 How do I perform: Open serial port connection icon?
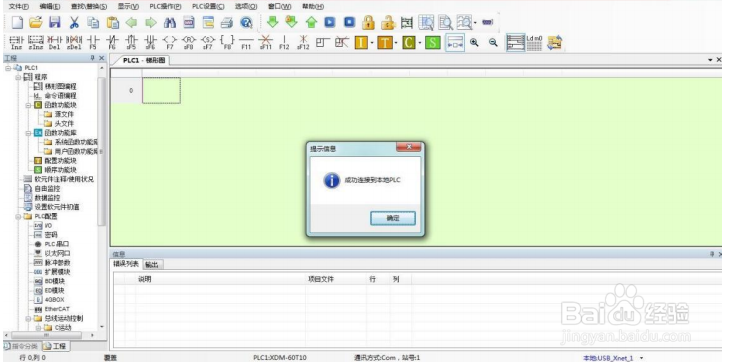coord(487,22)
